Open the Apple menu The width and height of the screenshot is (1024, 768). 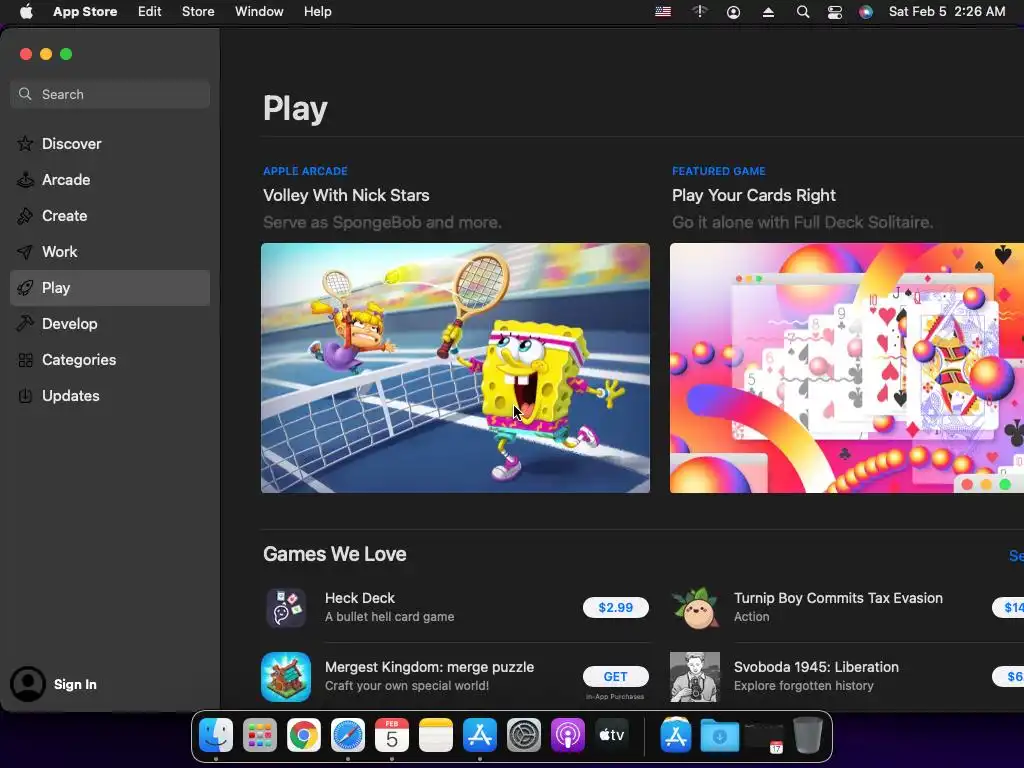[25, 11]
